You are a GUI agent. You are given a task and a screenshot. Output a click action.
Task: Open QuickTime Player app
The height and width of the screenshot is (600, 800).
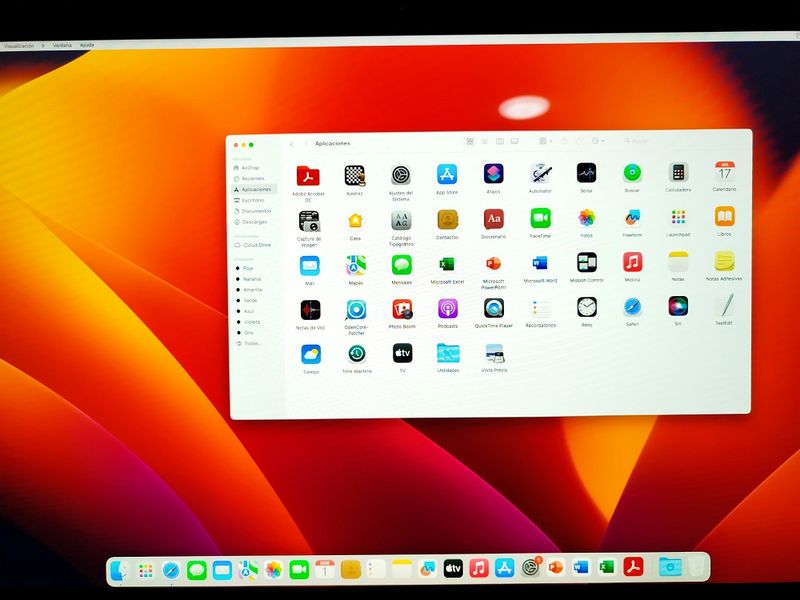click(x=494, y=308)
